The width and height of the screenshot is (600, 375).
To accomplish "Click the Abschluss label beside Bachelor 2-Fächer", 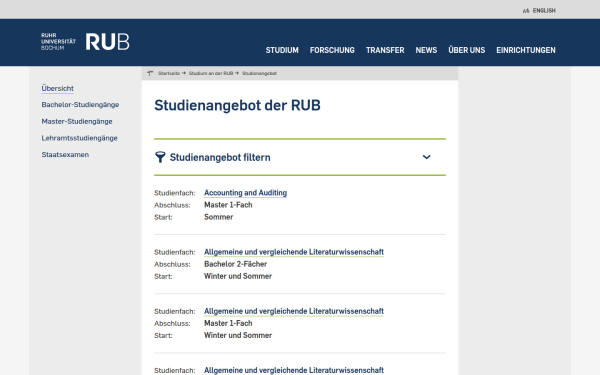I will click(x=172, y=264).
